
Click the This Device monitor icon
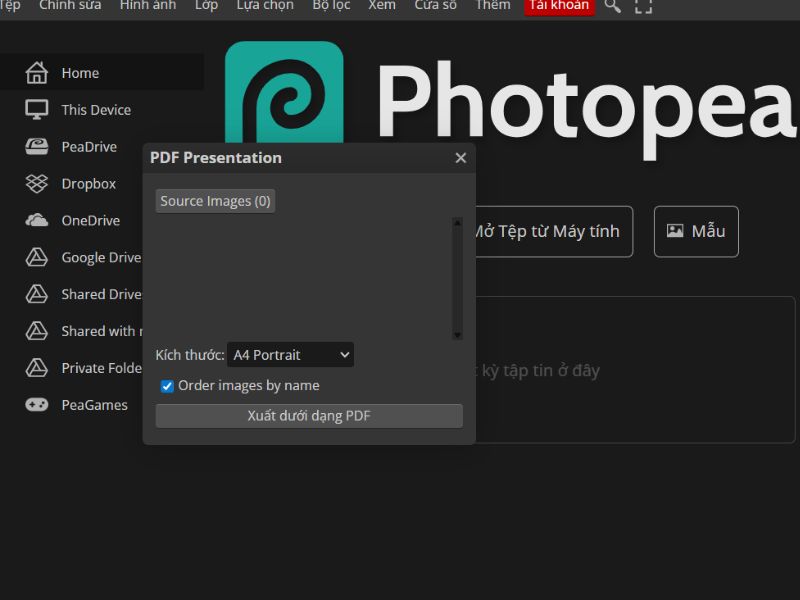tap(37, 110)
